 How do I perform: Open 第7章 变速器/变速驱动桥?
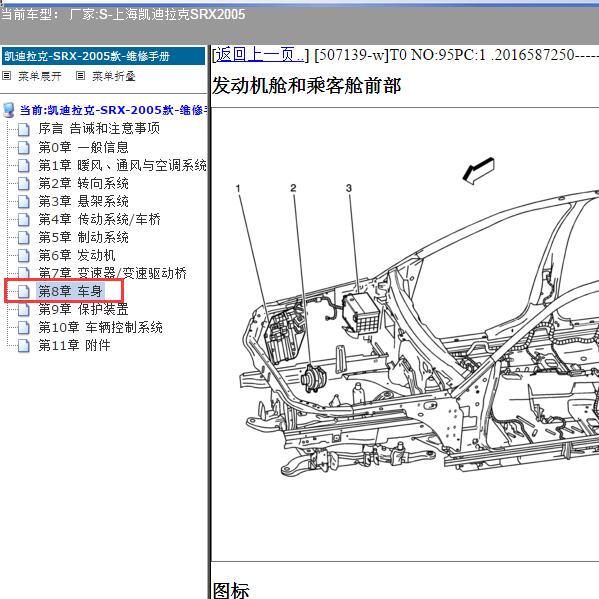click(x=112, y=273)
